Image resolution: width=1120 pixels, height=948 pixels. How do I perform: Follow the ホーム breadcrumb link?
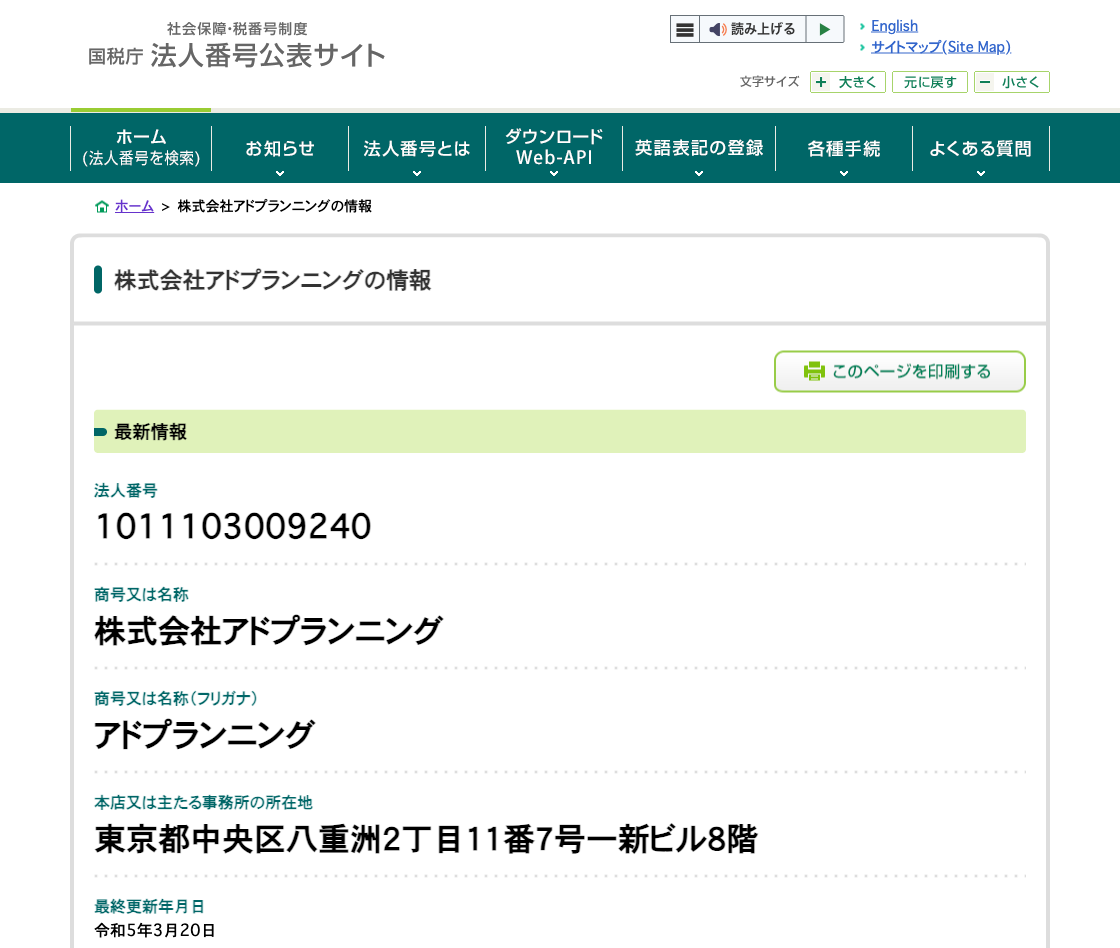click(x=134, y=206)
